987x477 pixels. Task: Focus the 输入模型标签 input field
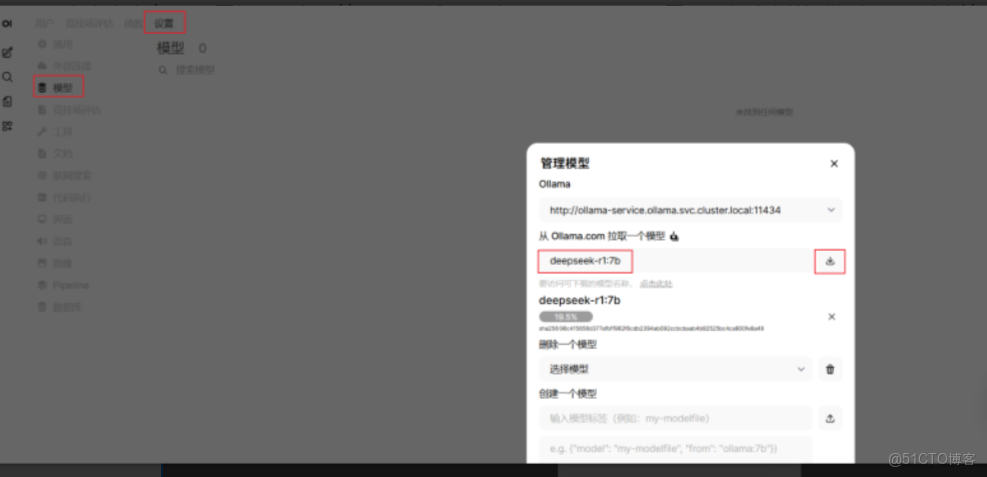pyautogui.click(x=675, y=418)
